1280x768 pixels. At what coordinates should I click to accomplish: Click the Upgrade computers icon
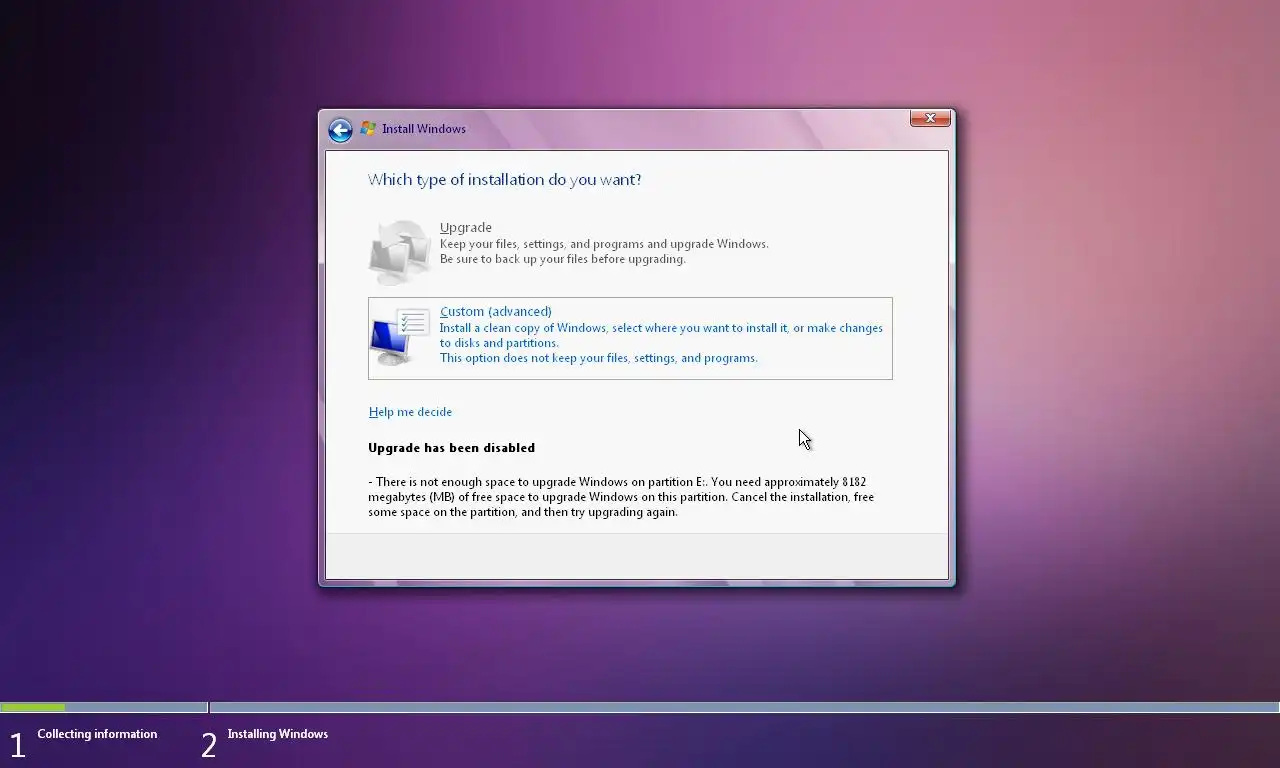(399, 251)
